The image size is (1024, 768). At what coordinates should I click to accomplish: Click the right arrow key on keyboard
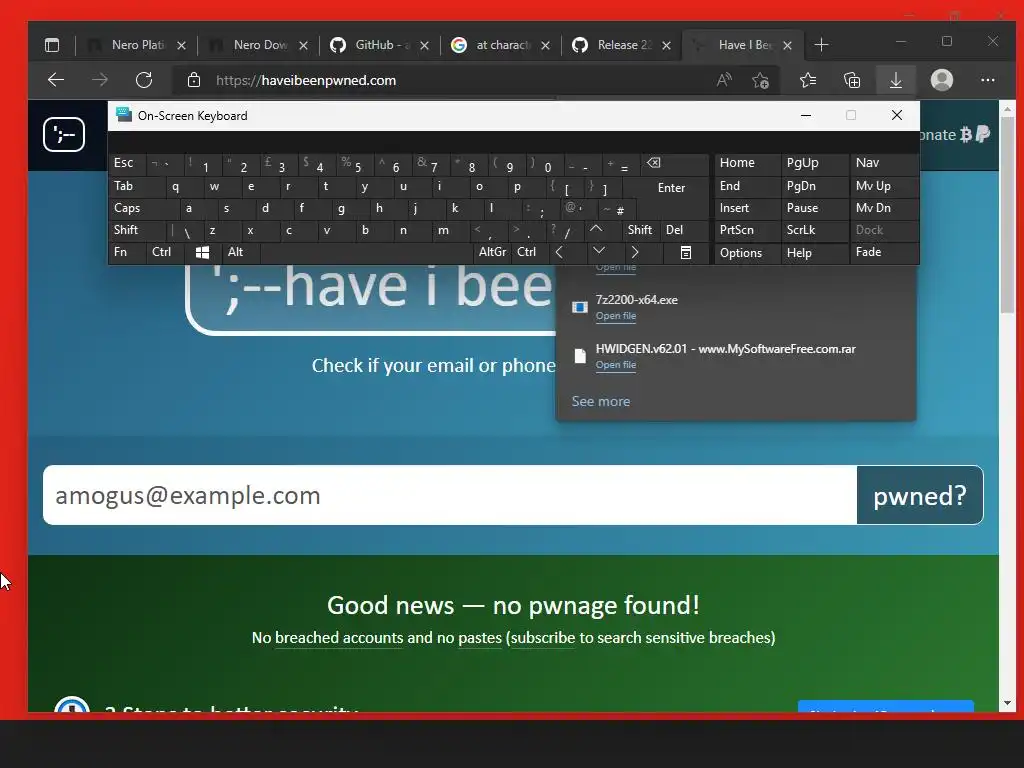(x=635, y=253)
